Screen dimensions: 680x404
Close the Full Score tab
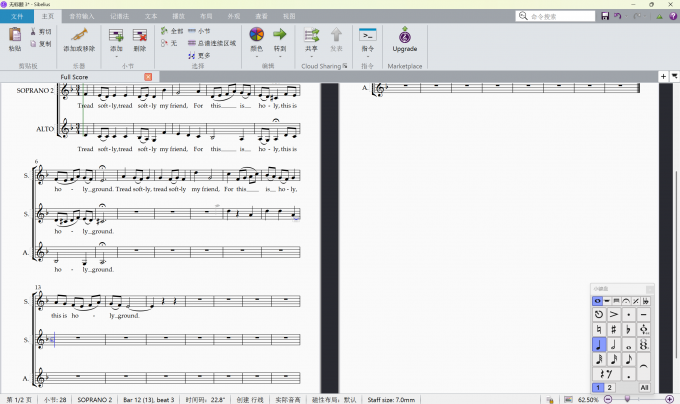coord(148,77)
